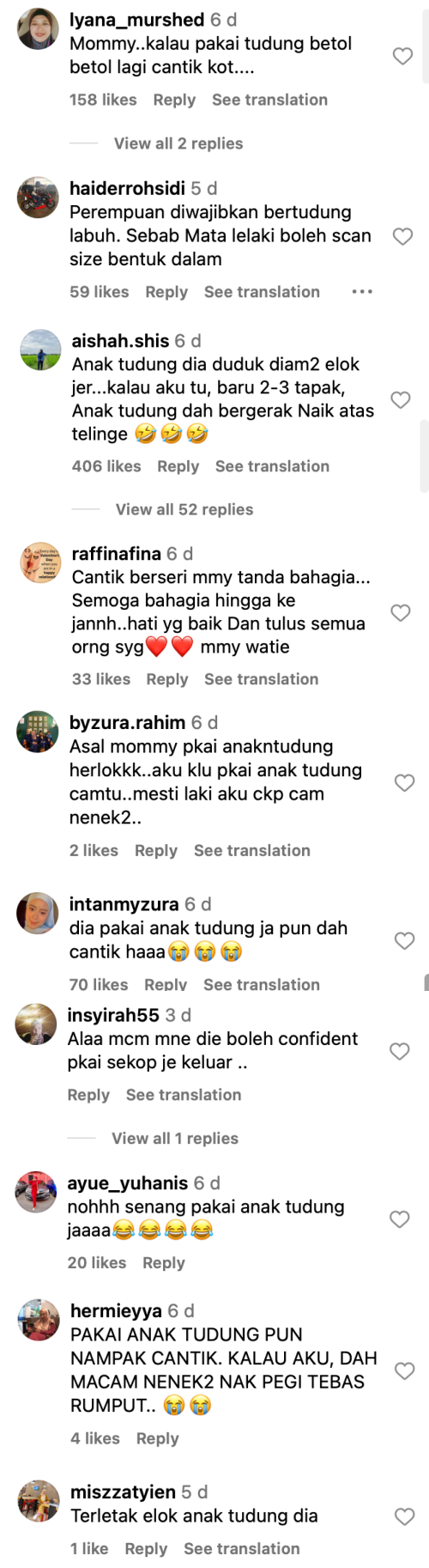Expand View all 1 replies

pyautogui.click(x=175, y=1138)
